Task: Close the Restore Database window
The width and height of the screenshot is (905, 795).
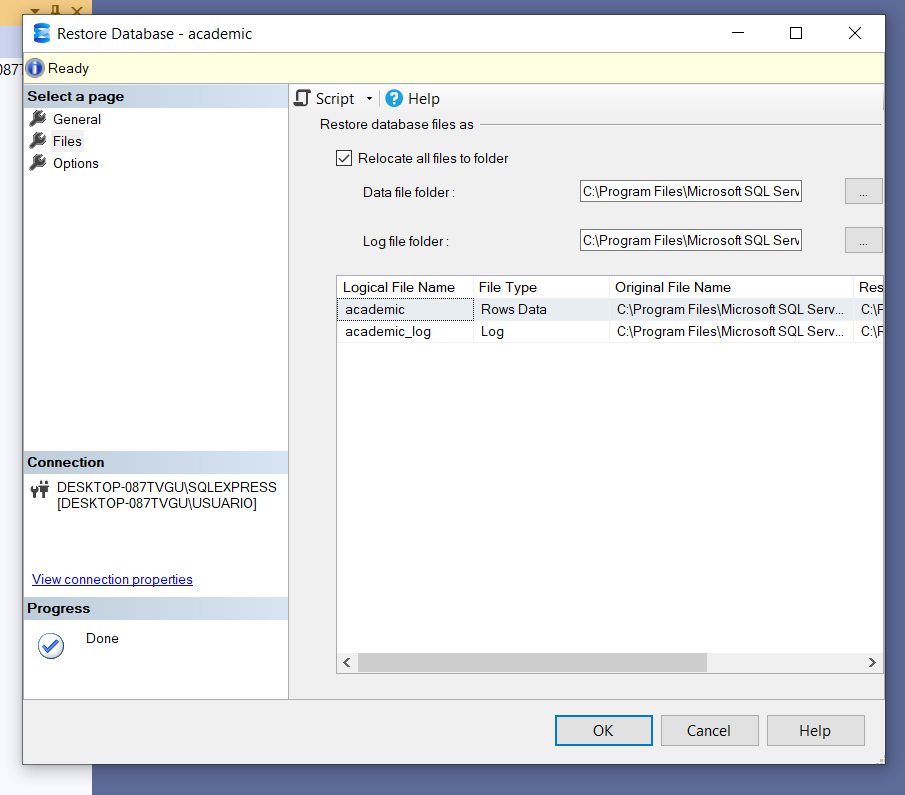Action: [x=855, y=33]
